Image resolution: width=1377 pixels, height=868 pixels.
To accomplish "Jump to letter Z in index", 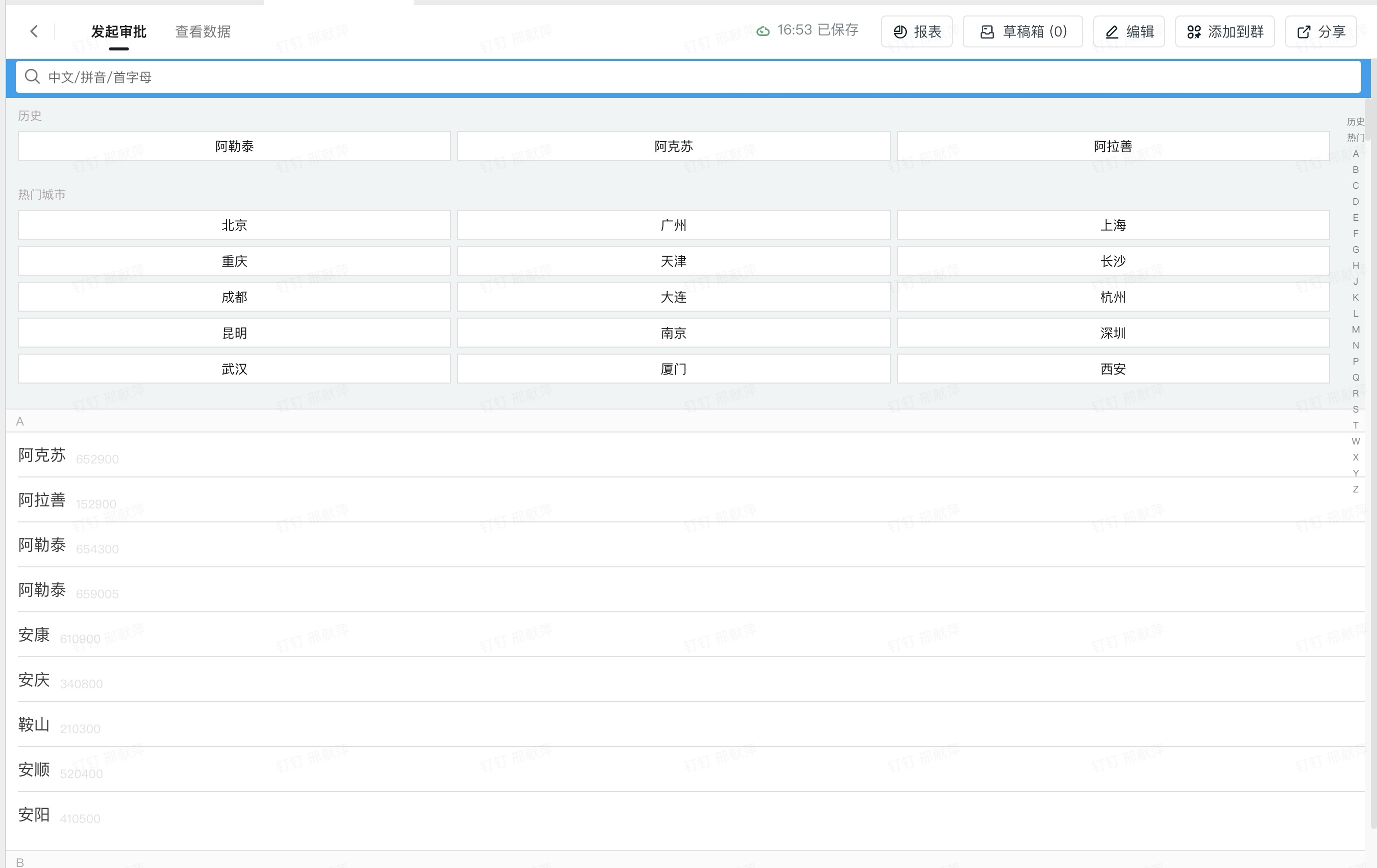I will pos(1356,490).
